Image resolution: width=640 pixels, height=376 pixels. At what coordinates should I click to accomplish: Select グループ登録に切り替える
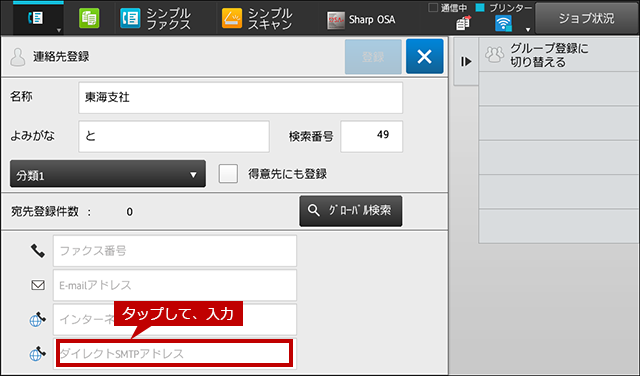coord(559,55)
